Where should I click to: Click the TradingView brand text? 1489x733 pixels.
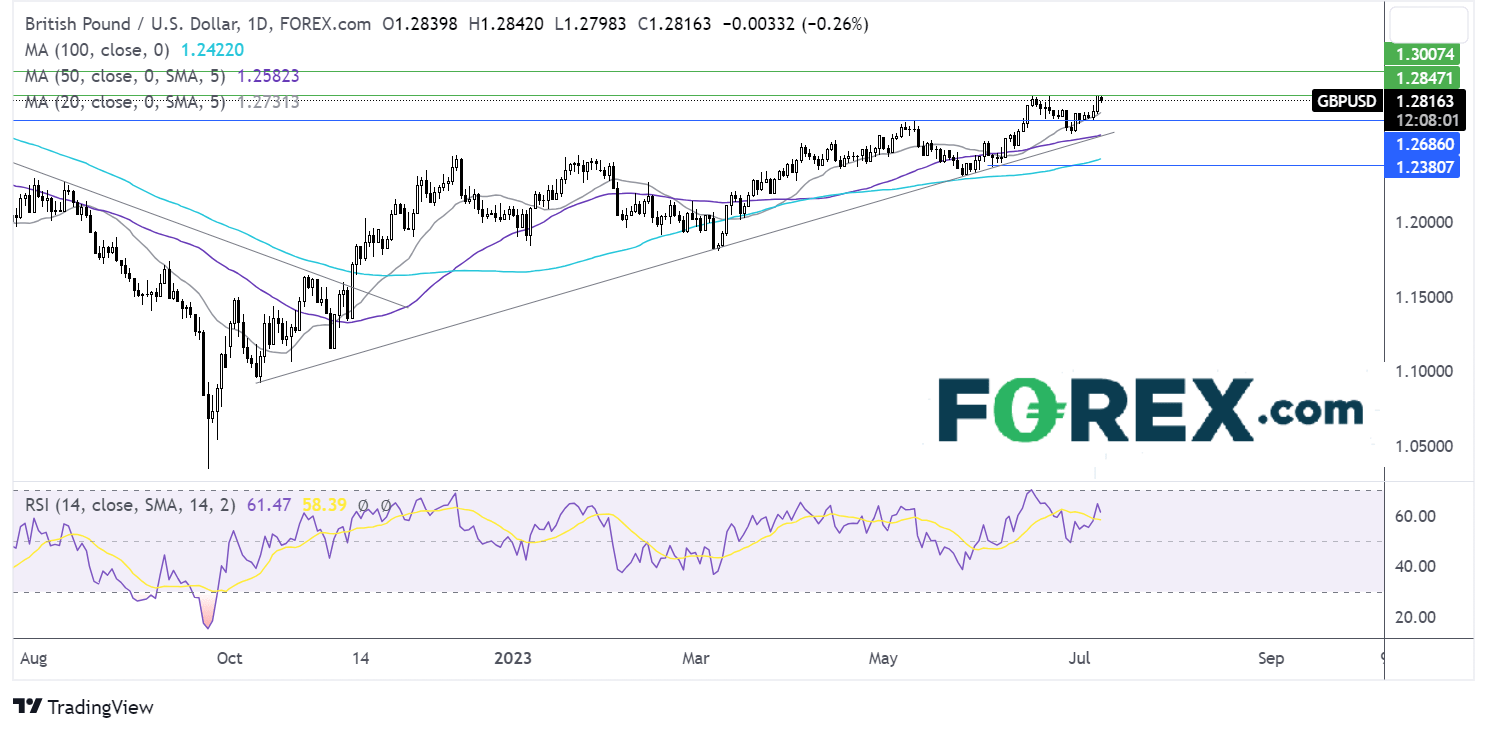[x=101, y=707]
